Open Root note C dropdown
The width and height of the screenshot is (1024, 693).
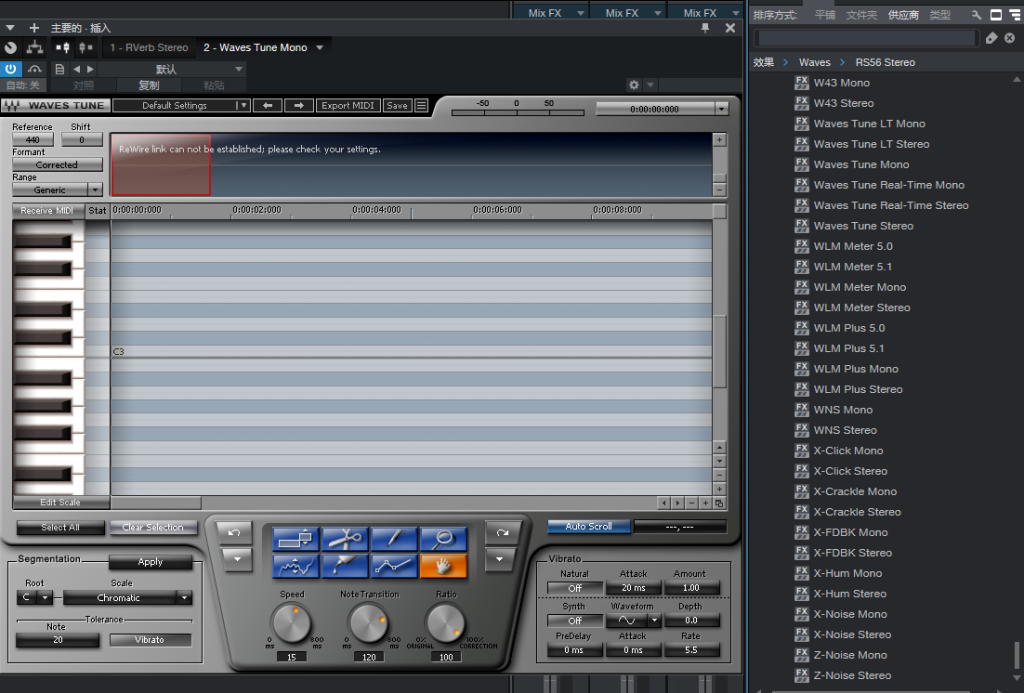click(x=34, y=597)
